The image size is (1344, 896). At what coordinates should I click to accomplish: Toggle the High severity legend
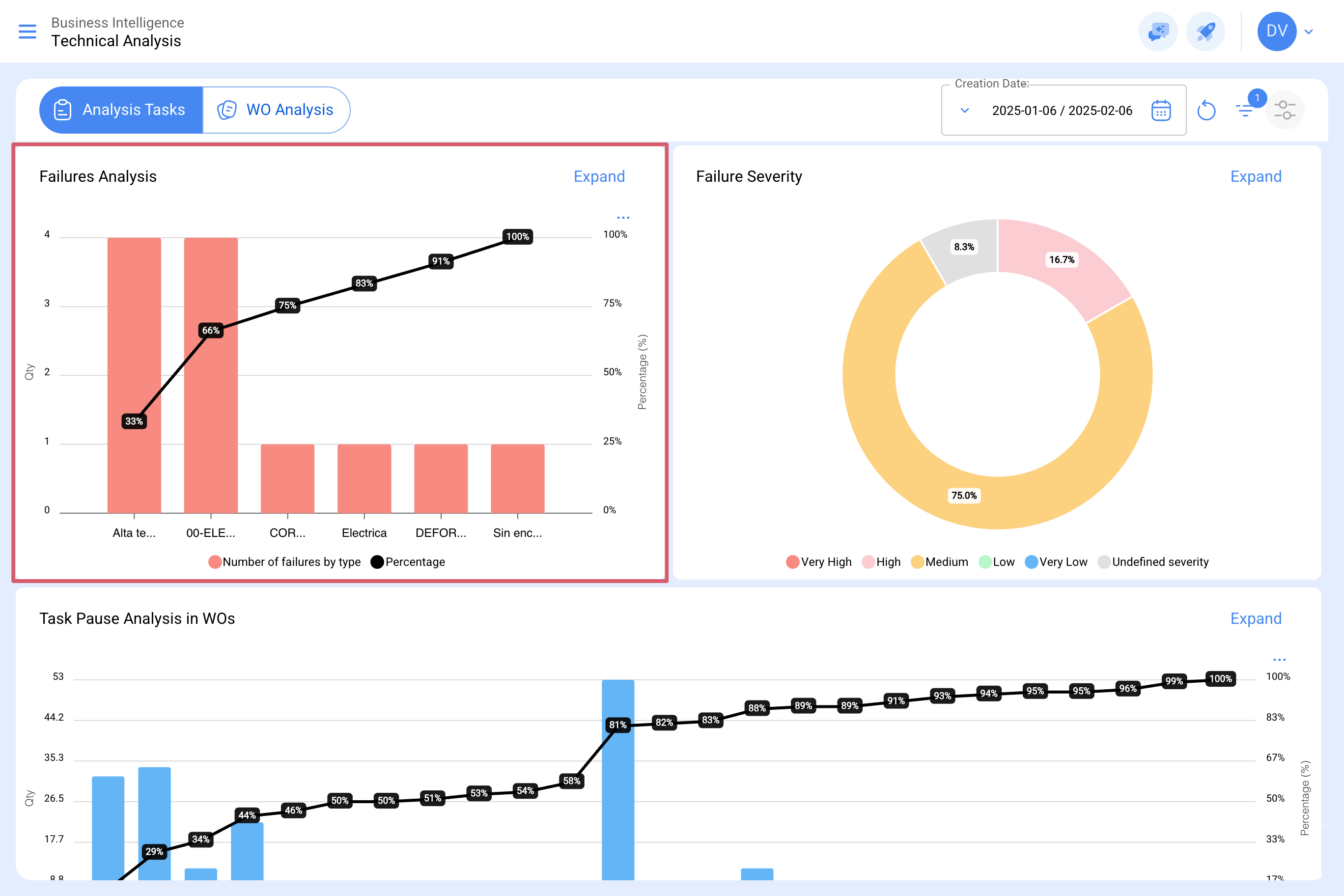(x=881, y=561)
